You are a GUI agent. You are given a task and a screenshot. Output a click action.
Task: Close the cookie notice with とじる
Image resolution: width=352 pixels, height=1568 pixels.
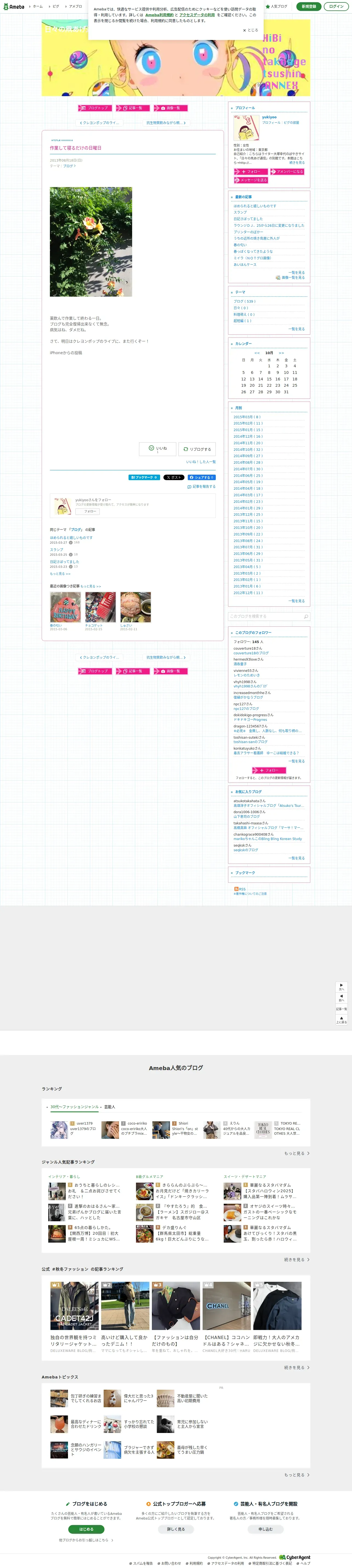[x=250, y=30]
